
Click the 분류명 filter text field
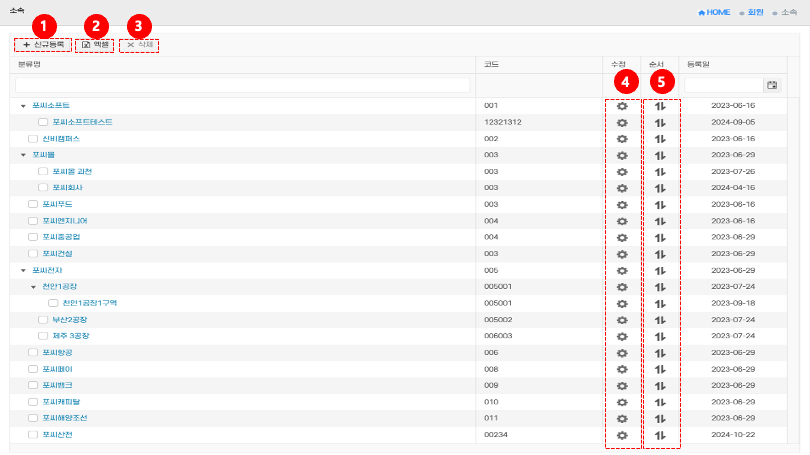click(x=243, y=86)
